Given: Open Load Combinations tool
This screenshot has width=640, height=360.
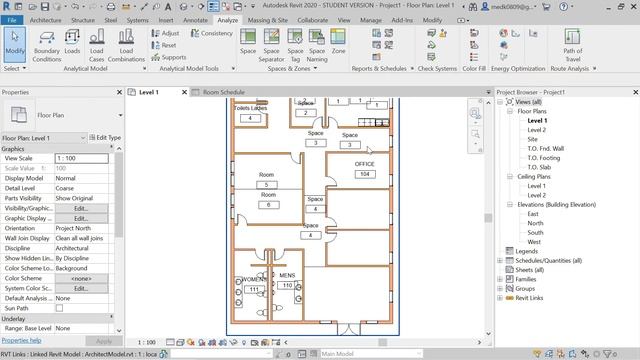Looking at the screenshot, I should point(126,46).
